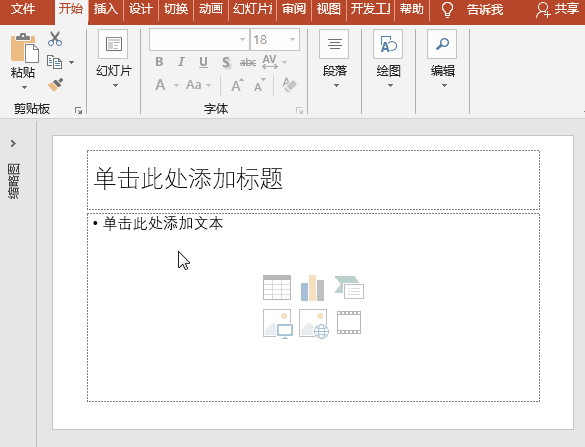Expand the Editing (编辑) dropdown arrow

pos(444,86)
